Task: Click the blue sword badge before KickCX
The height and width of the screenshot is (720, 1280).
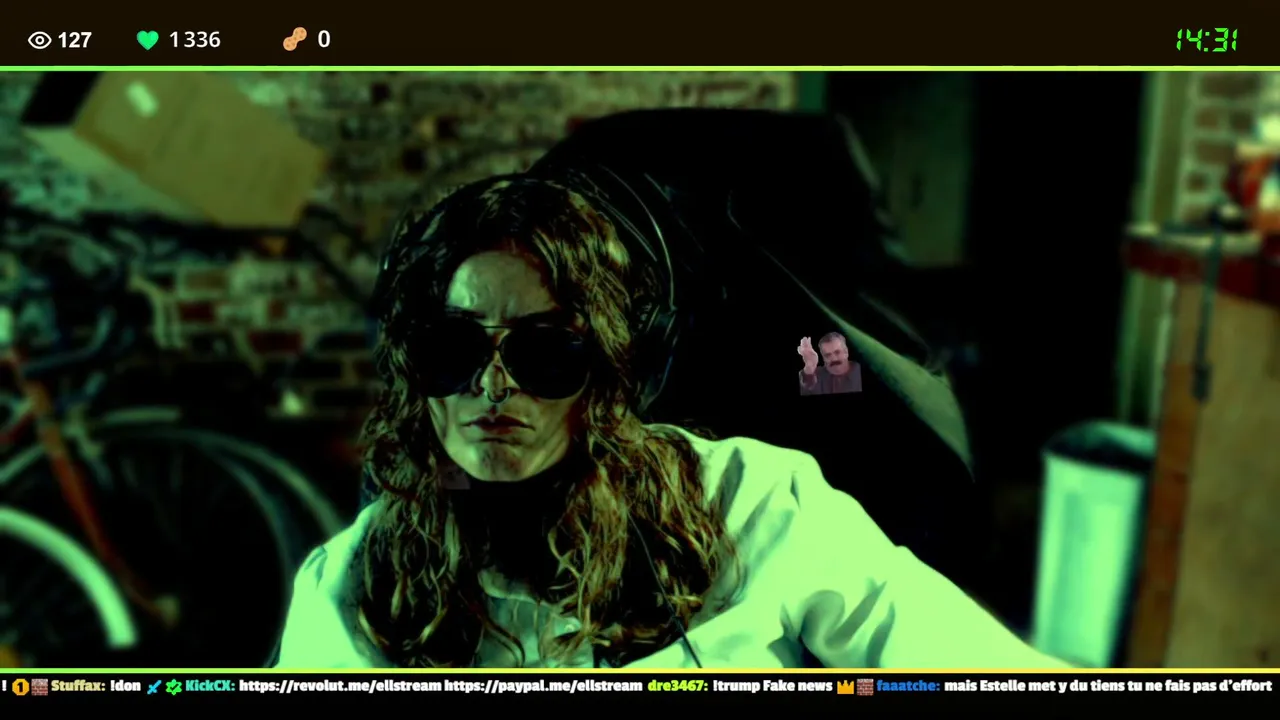Action: 154,687
